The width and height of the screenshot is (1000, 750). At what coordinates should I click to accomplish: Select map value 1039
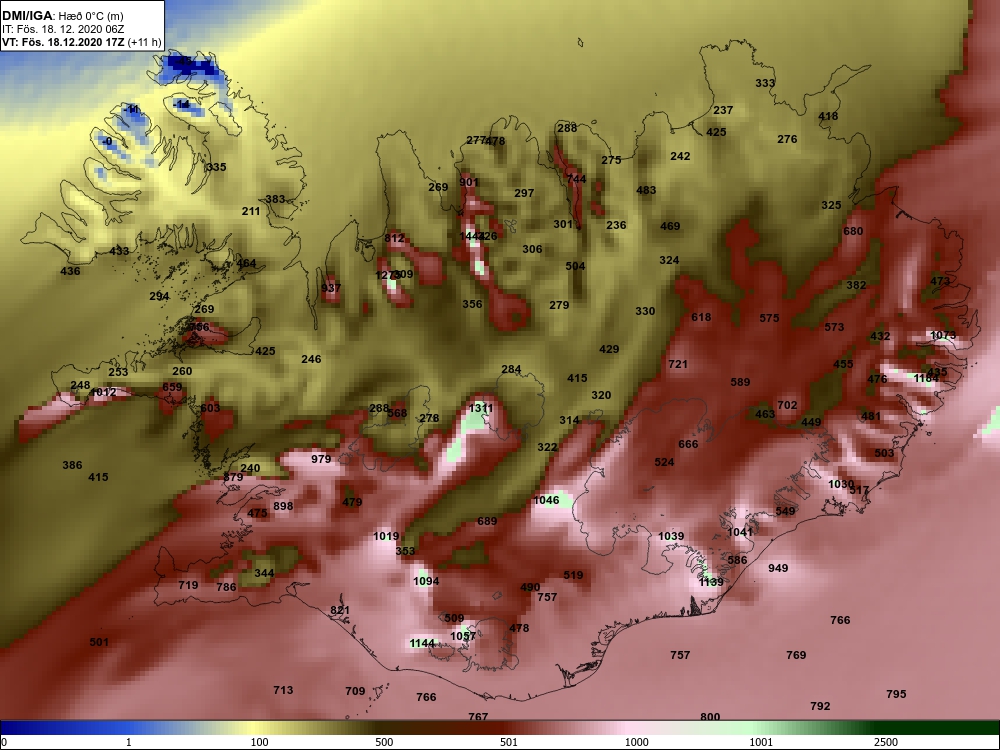click(x=671, y=536)
